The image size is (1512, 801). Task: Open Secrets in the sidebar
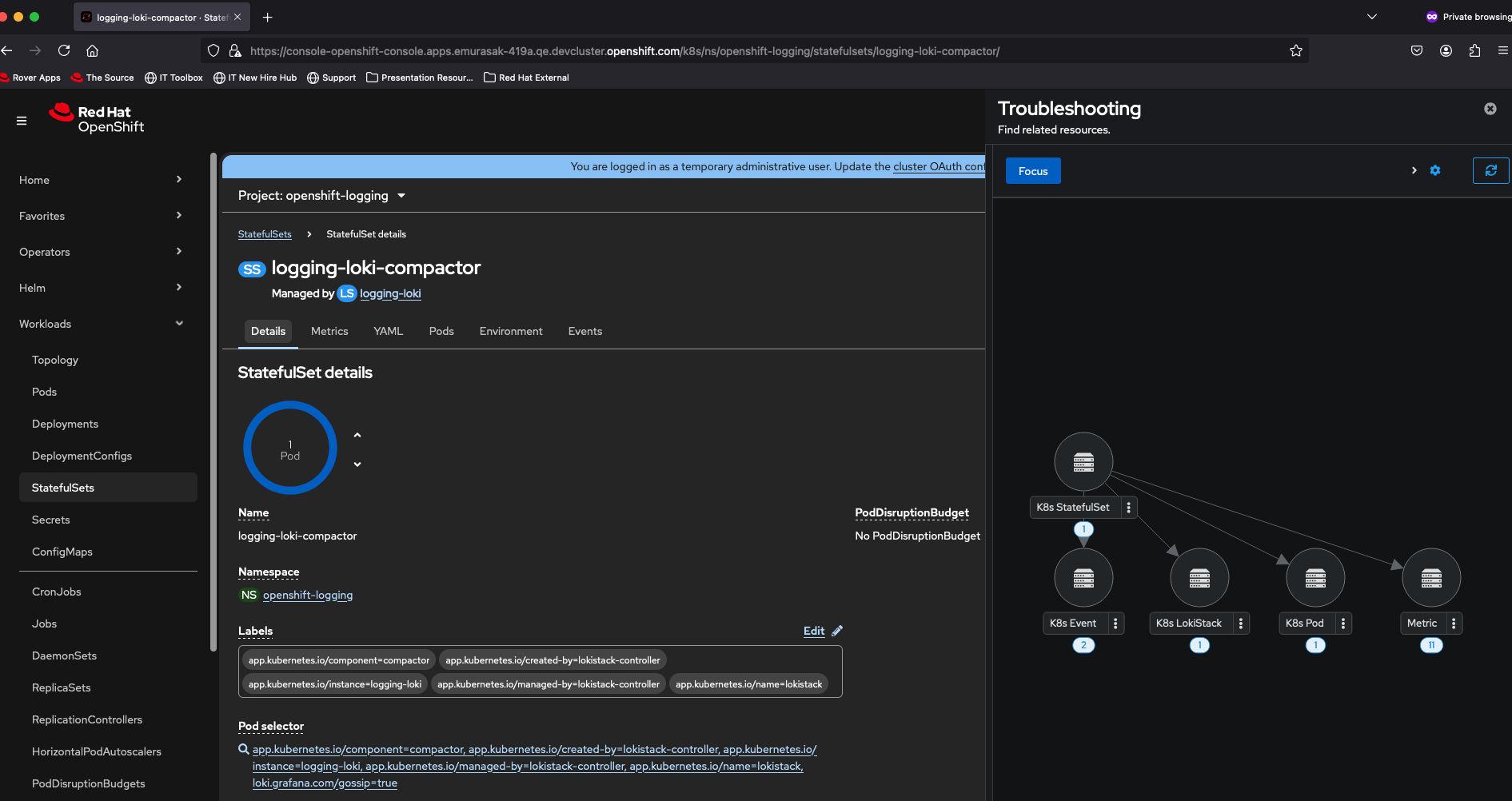(x=51, y=520)
